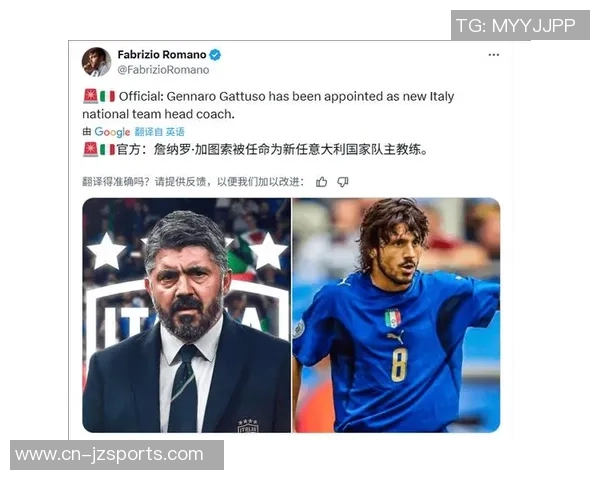Open the right photo of the player in blue jersey

click(x=396, y=315)
